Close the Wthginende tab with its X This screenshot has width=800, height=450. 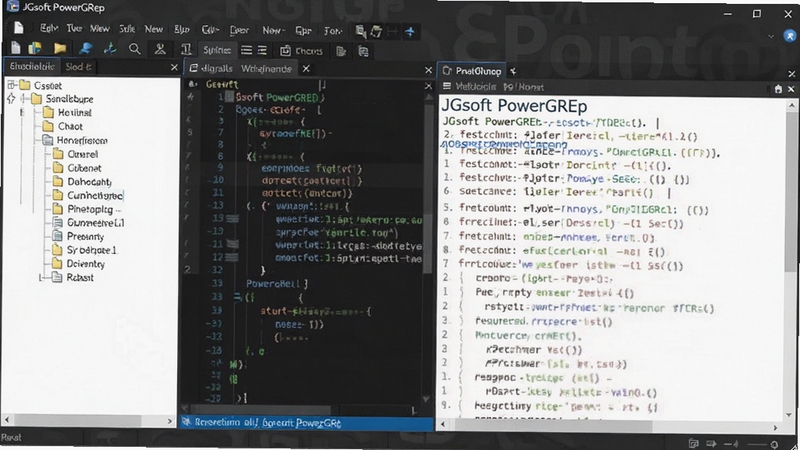(306, 68)
